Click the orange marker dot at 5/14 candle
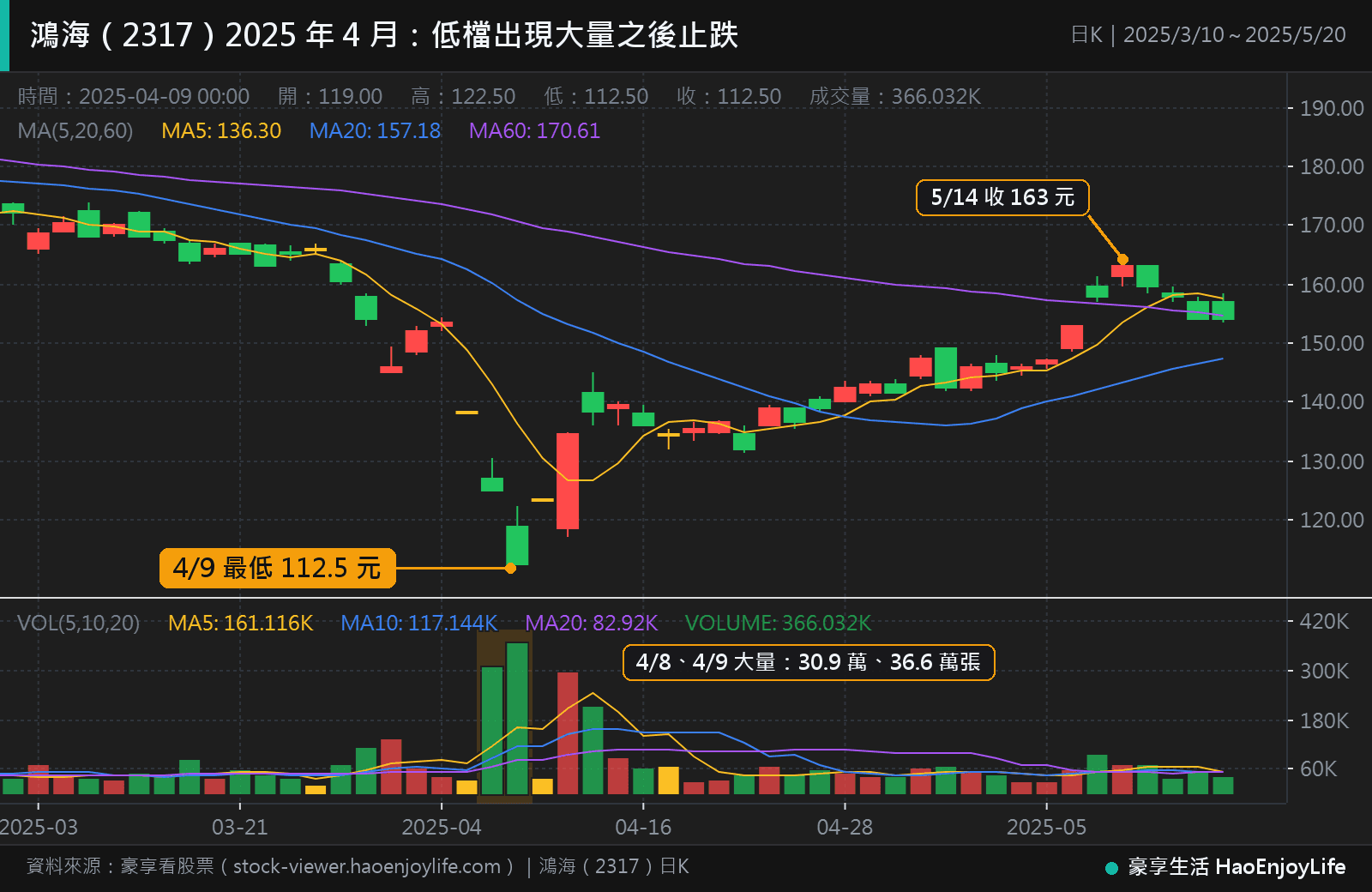The width and height of the screenshot is (1372, 892). [1122, 259]
